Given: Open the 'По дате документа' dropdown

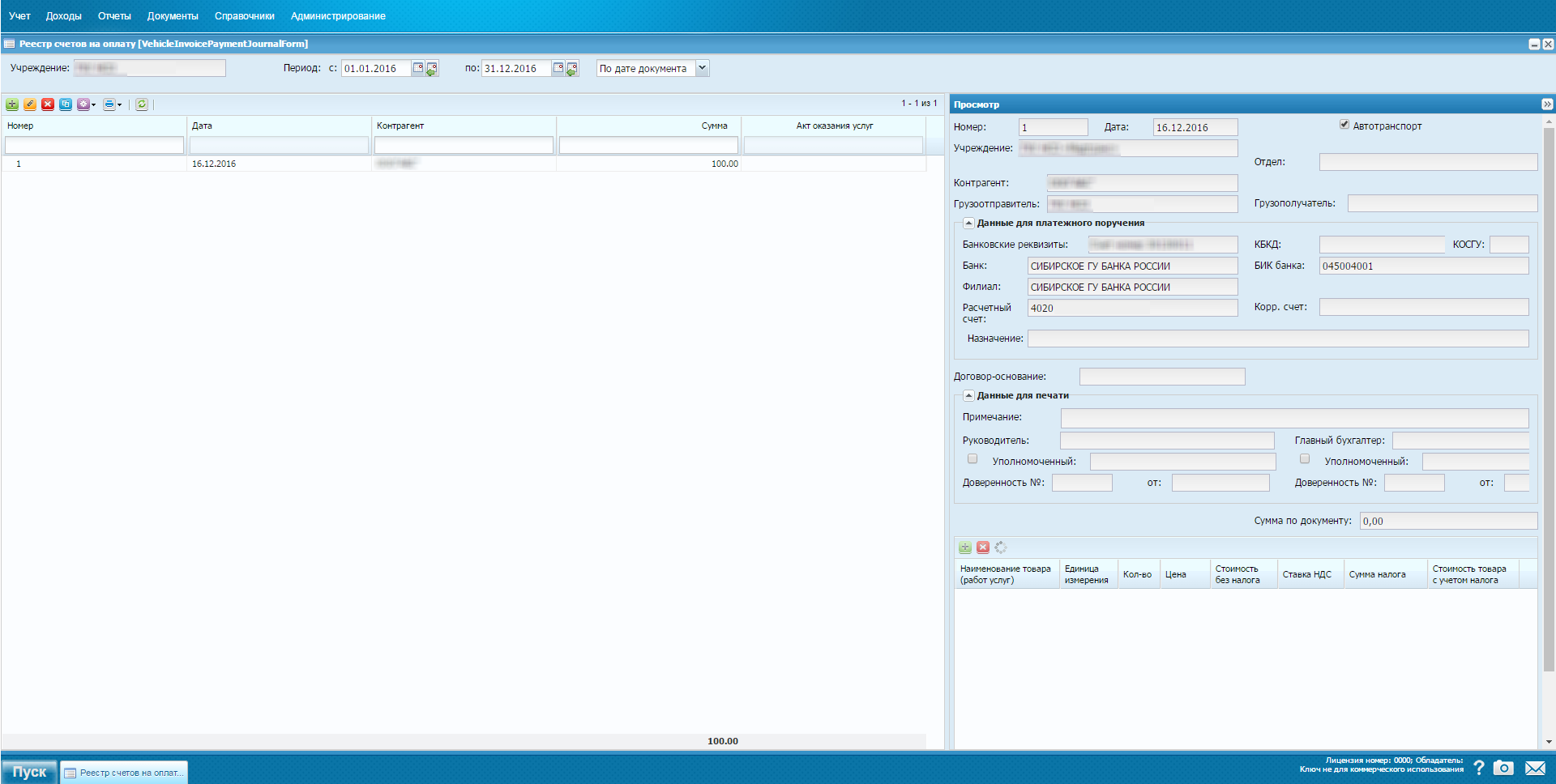Looking at the screenshot, I should pos(703,69).
